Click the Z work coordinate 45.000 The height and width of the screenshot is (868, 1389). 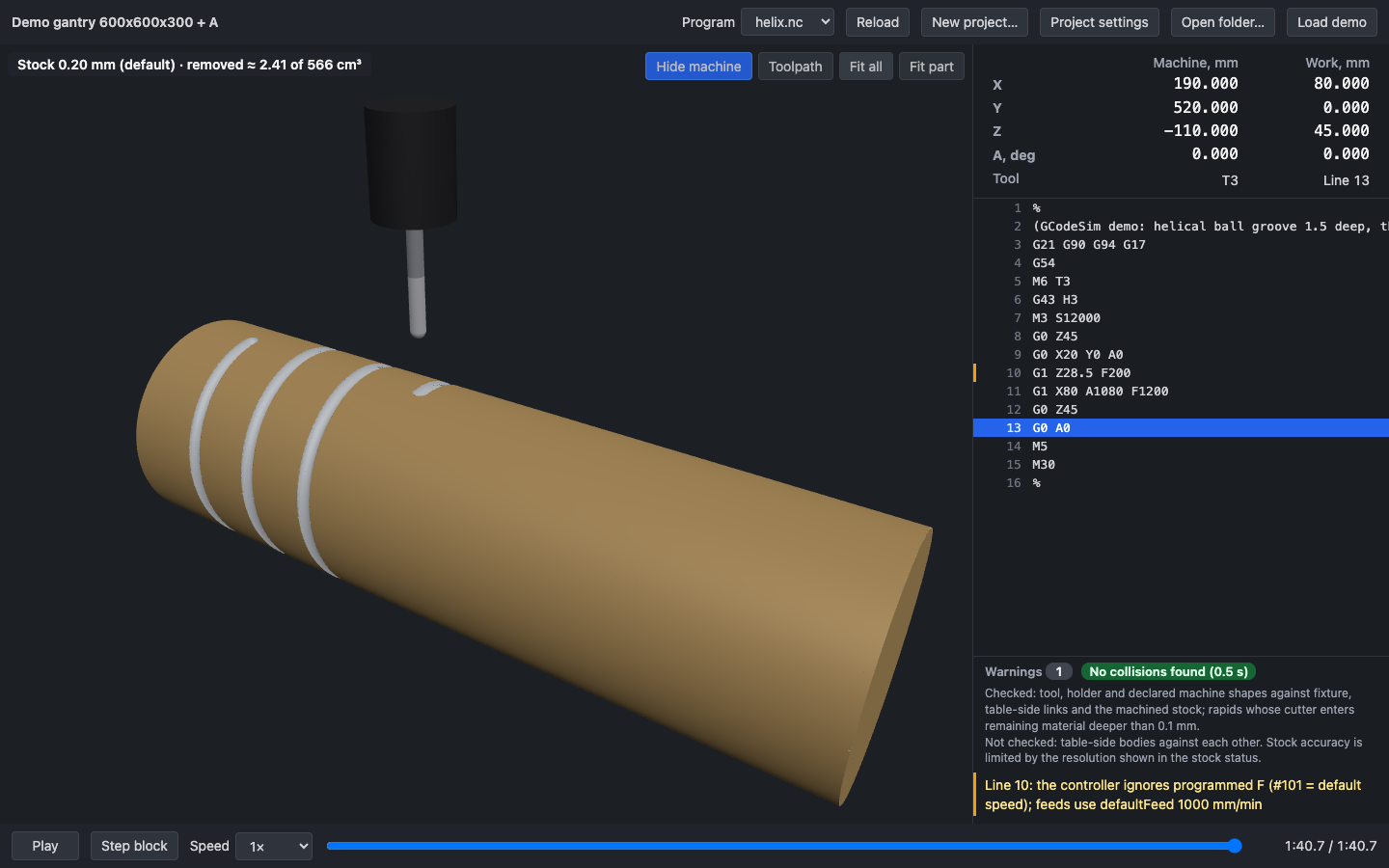(x=1341, y=130)
